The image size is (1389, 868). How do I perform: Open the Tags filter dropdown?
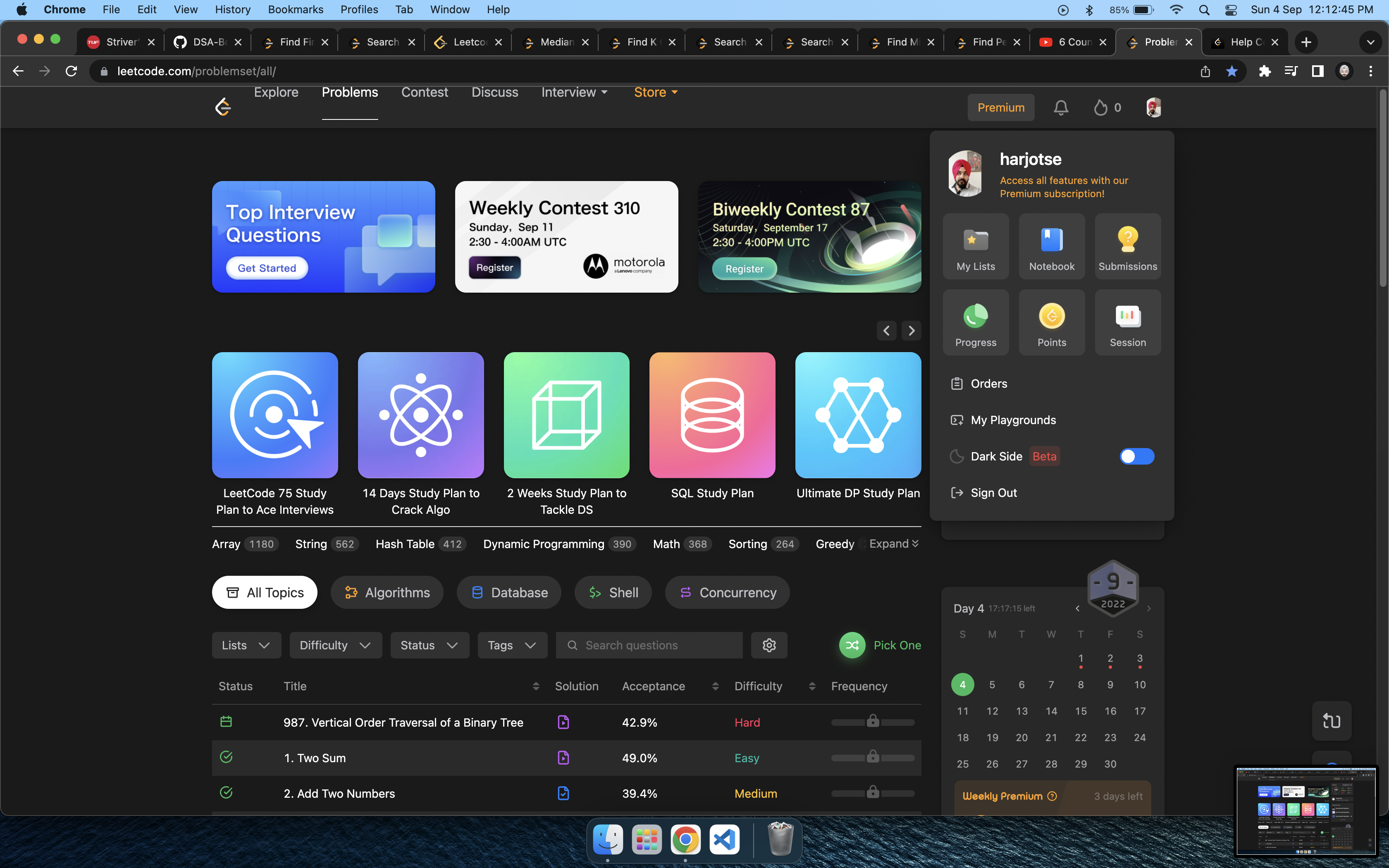[x=513, y=645]
